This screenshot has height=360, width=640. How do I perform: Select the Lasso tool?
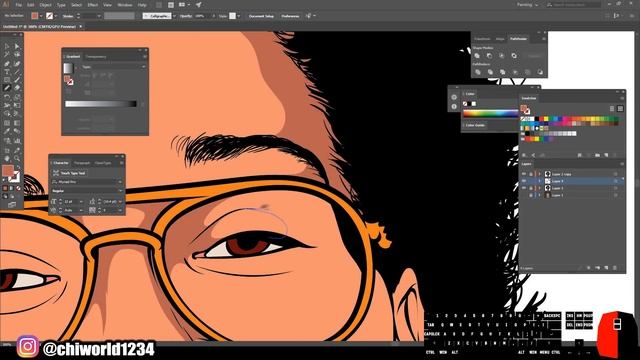point(17,54)
